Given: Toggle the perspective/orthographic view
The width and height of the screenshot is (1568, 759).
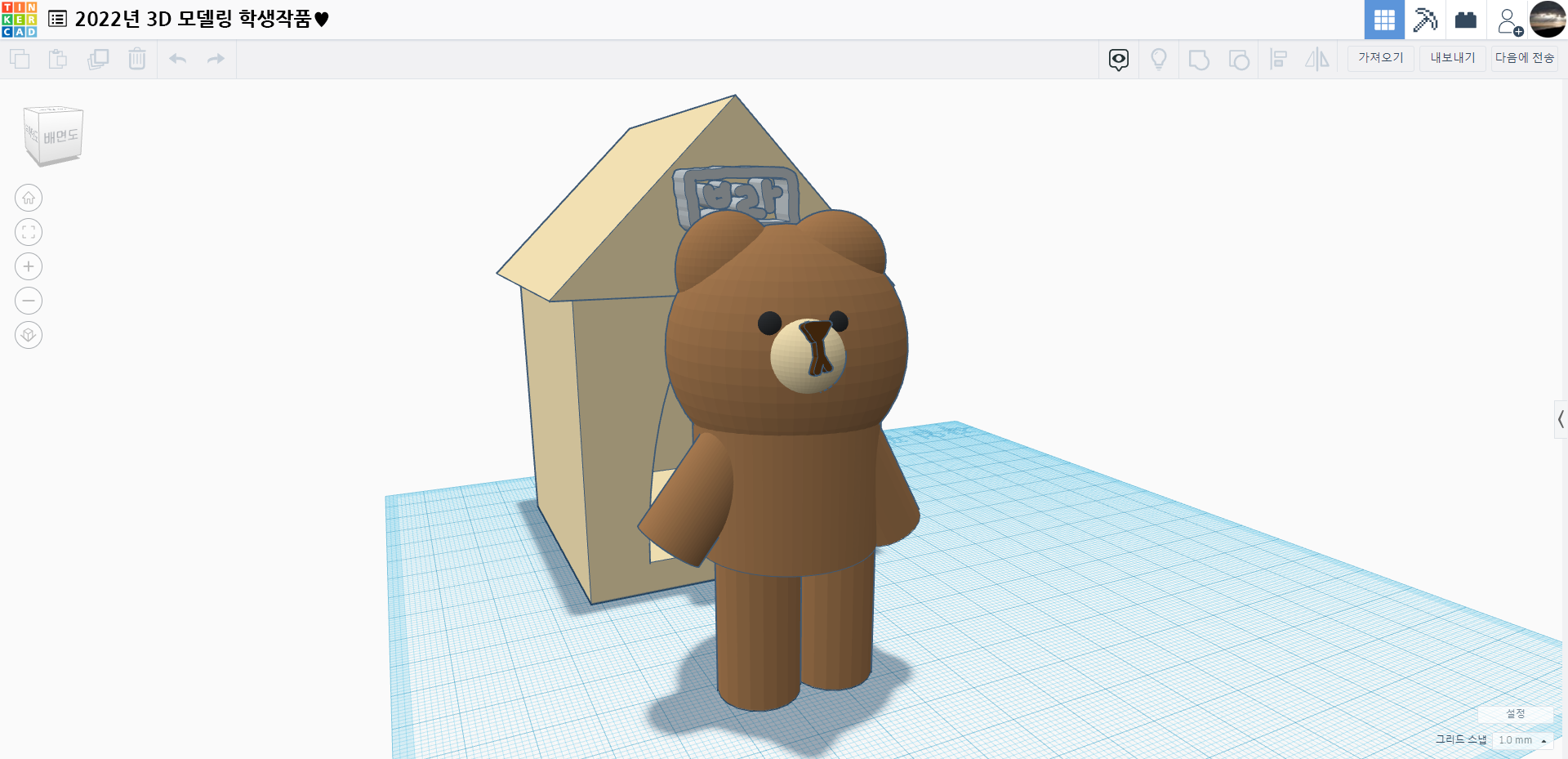Looking at the screenshot, I should tap(29, 335).
